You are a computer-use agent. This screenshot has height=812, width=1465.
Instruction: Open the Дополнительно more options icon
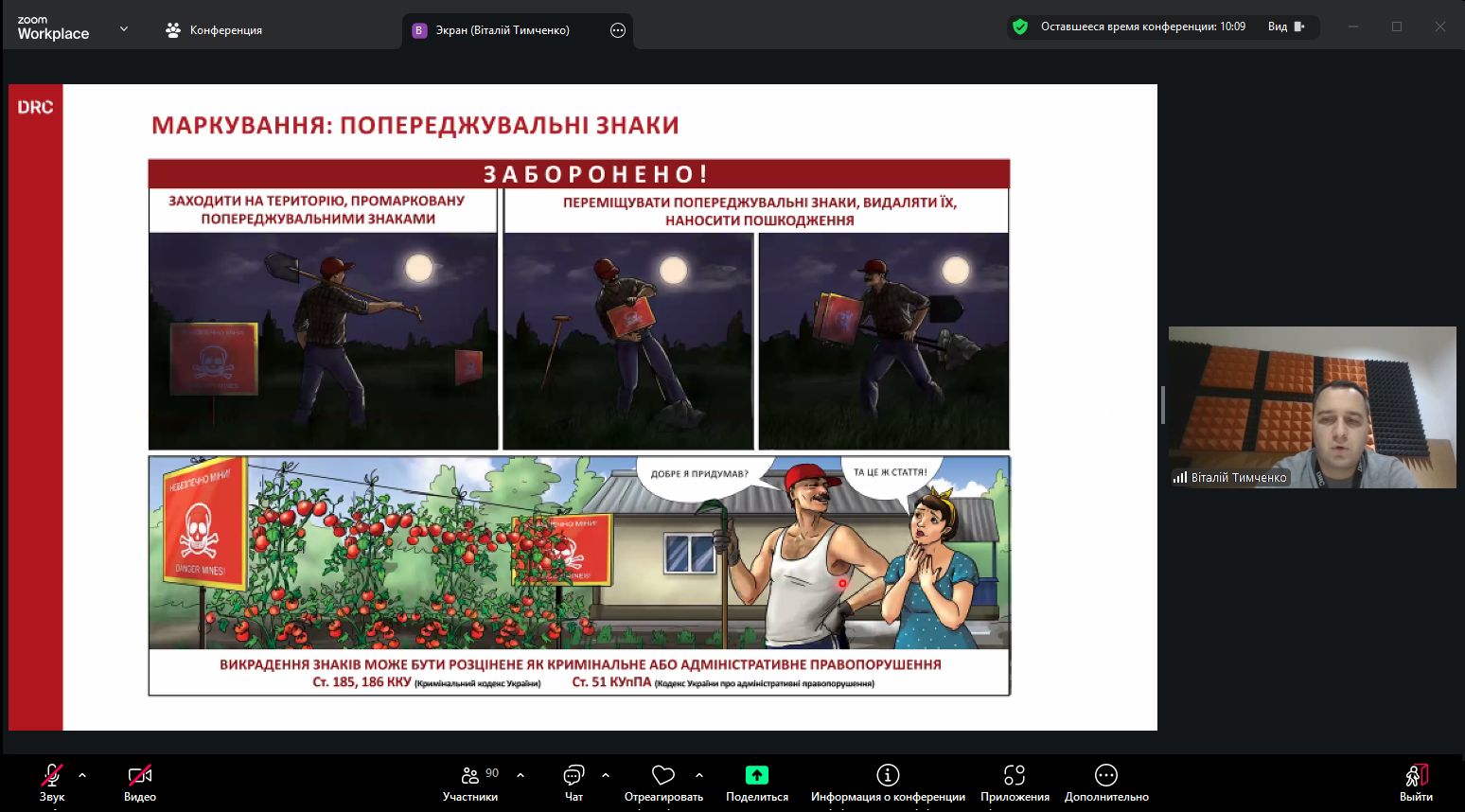[1105, 775]
